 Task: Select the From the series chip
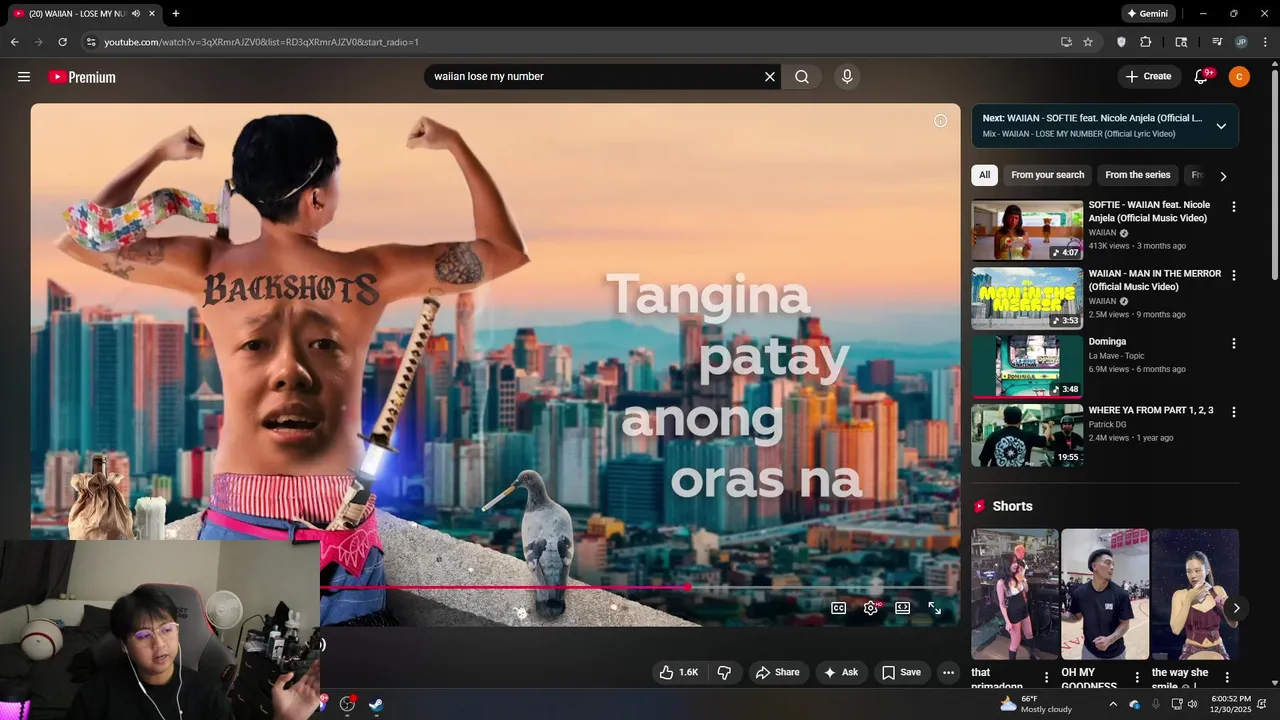1137,175
